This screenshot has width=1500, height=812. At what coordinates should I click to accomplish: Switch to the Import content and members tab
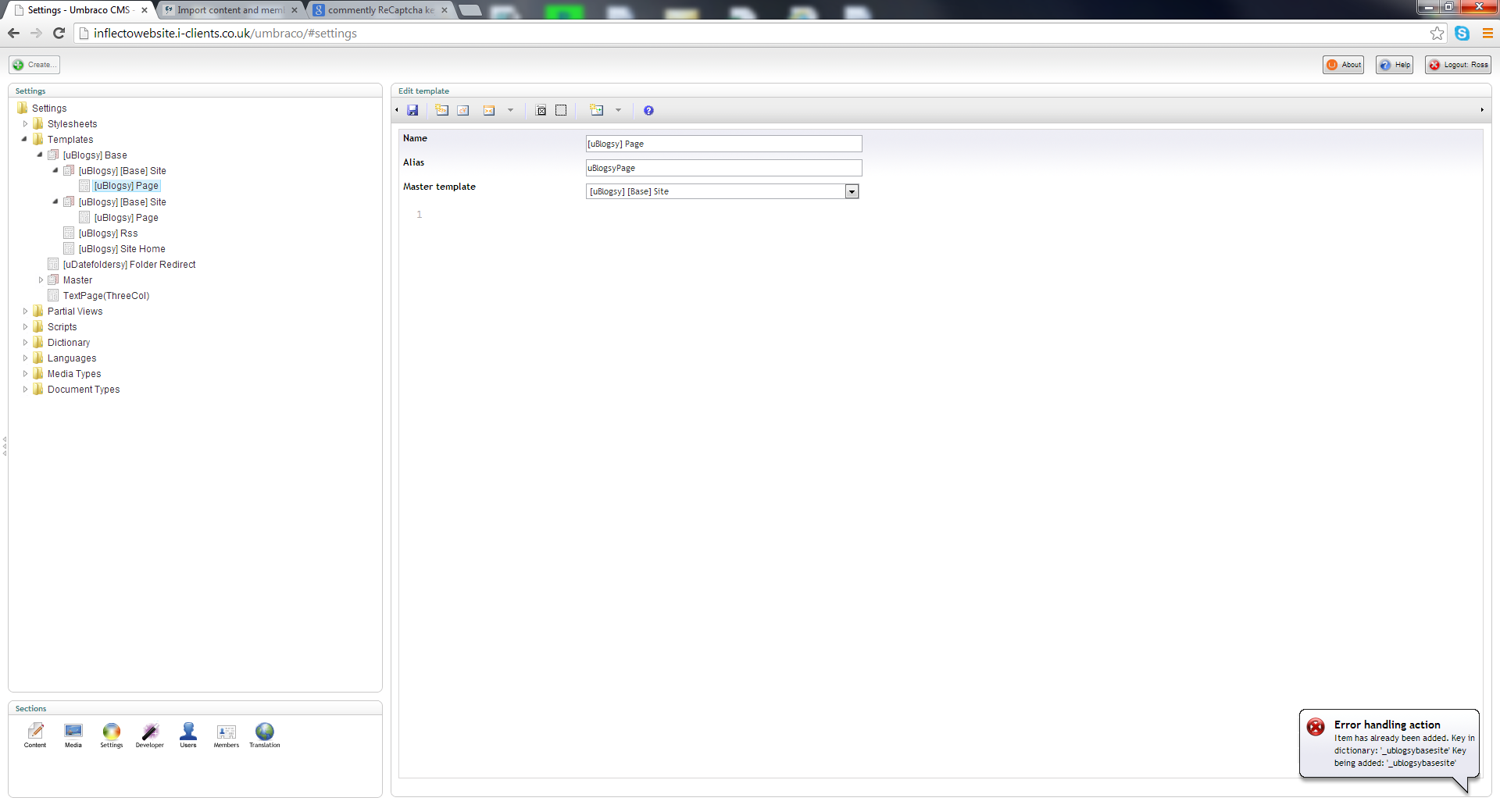click(230, 10)
